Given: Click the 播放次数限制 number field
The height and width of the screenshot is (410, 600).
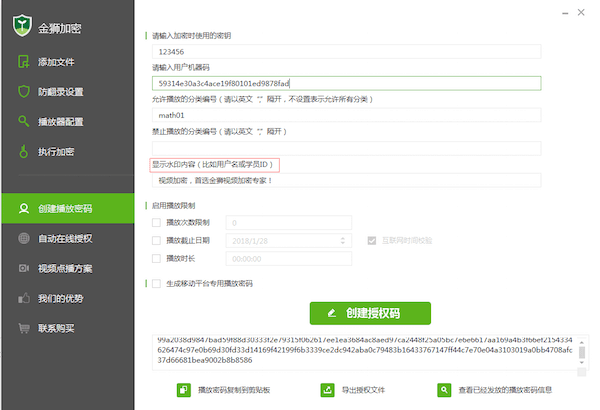Looking at the screenshot, I should (x=289, y=222).
